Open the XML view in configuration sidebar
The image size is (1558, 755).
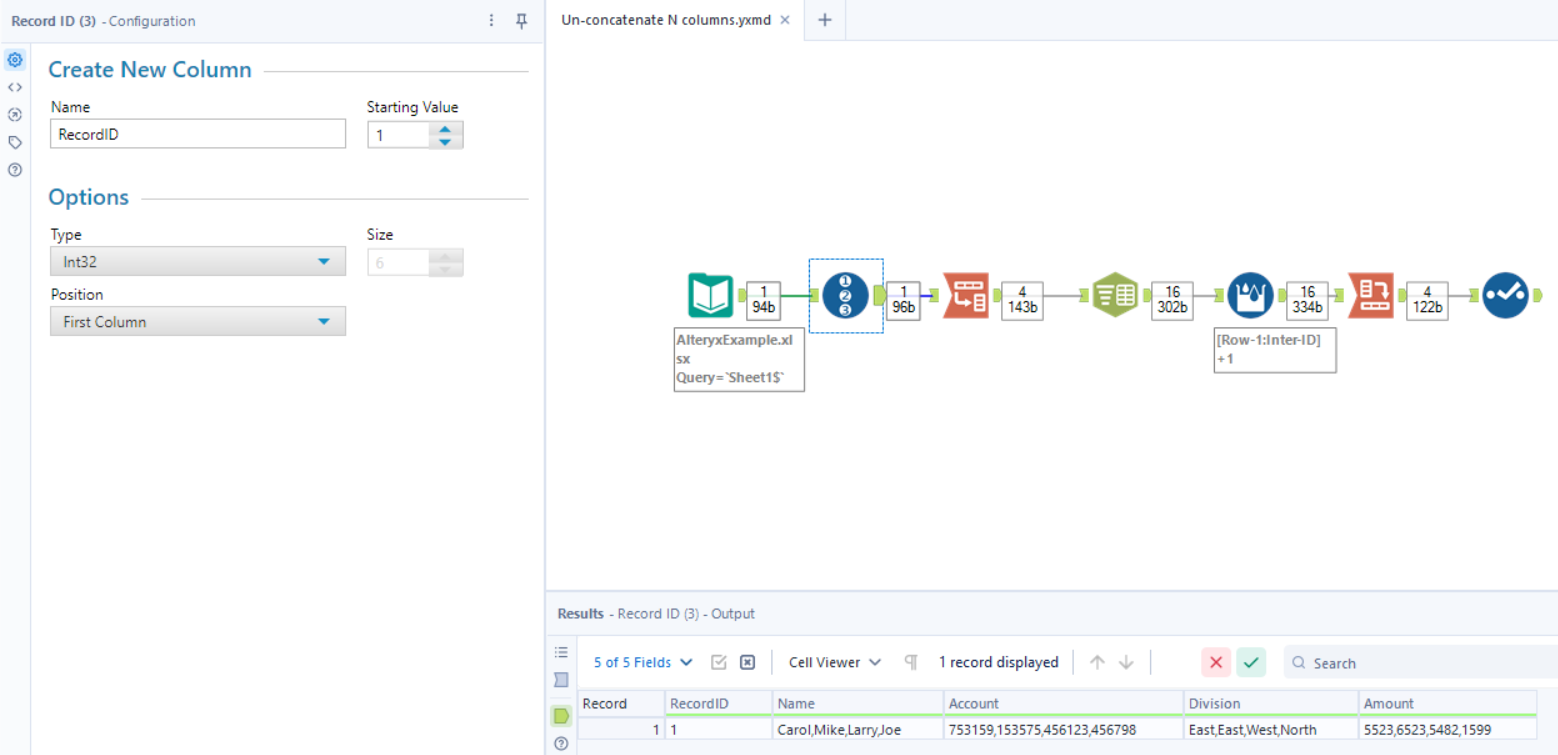point(14,87)
